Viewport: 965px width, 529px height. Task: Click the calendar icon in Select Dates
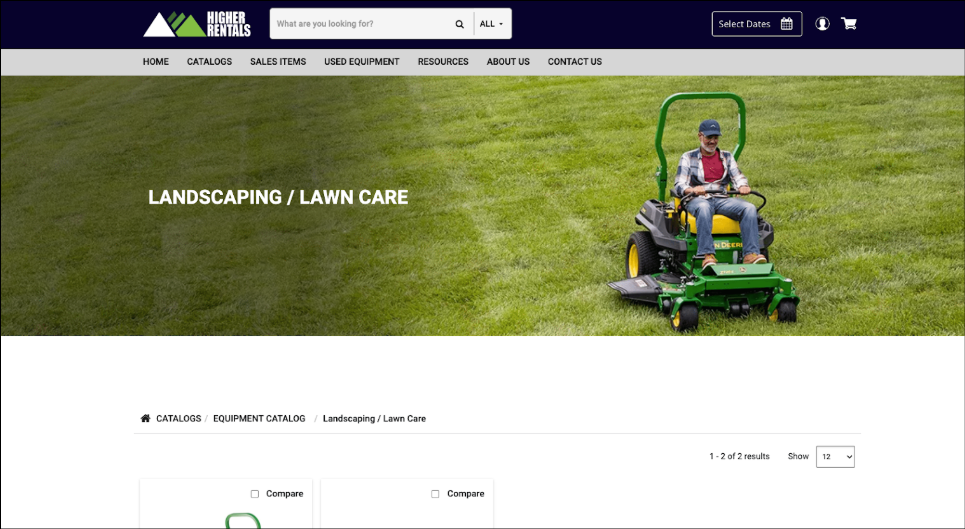tap(787, 24)
